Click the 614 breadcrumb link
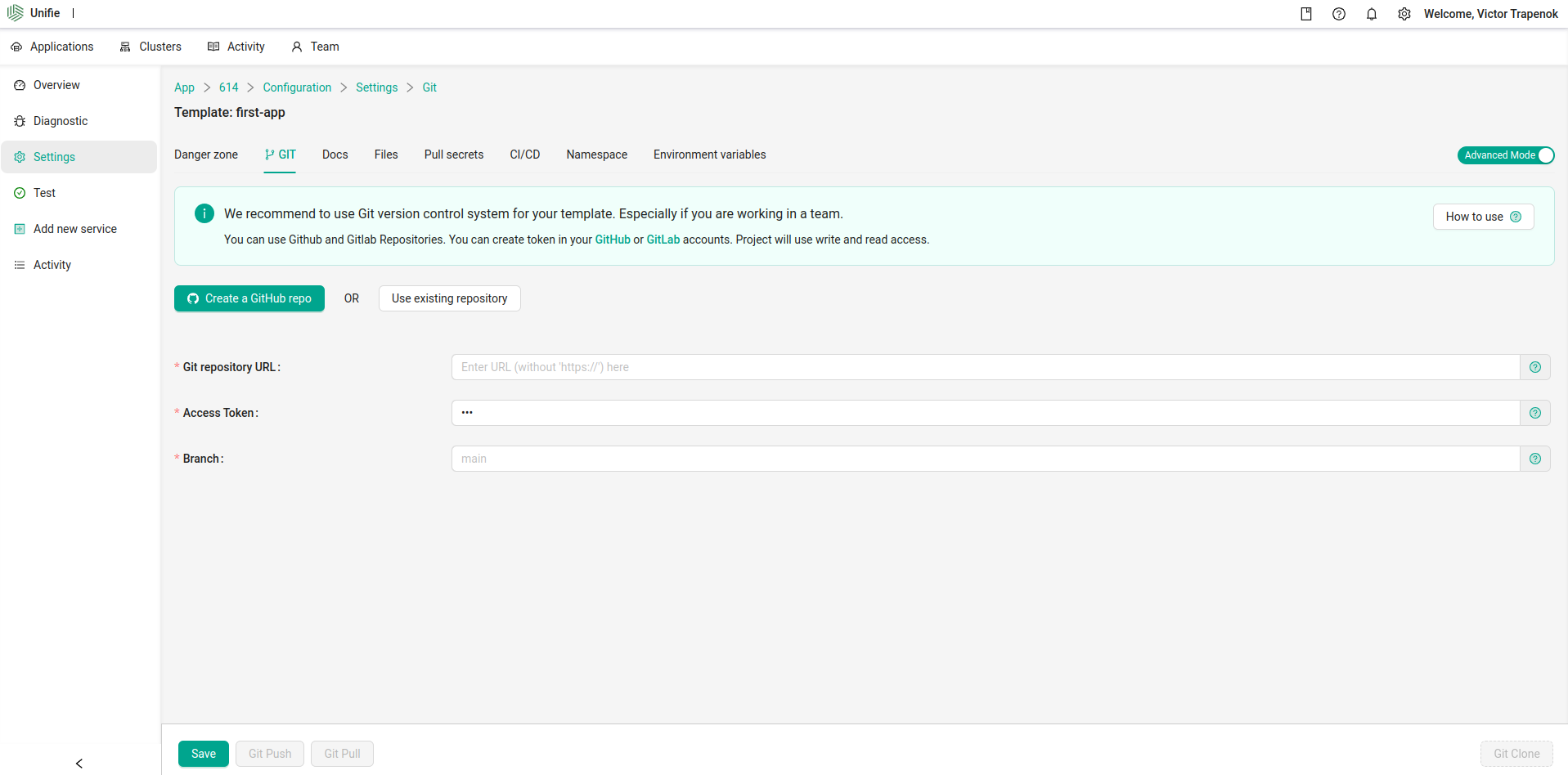This screenshot has height=775, width=1568. [x=229, y=87]
